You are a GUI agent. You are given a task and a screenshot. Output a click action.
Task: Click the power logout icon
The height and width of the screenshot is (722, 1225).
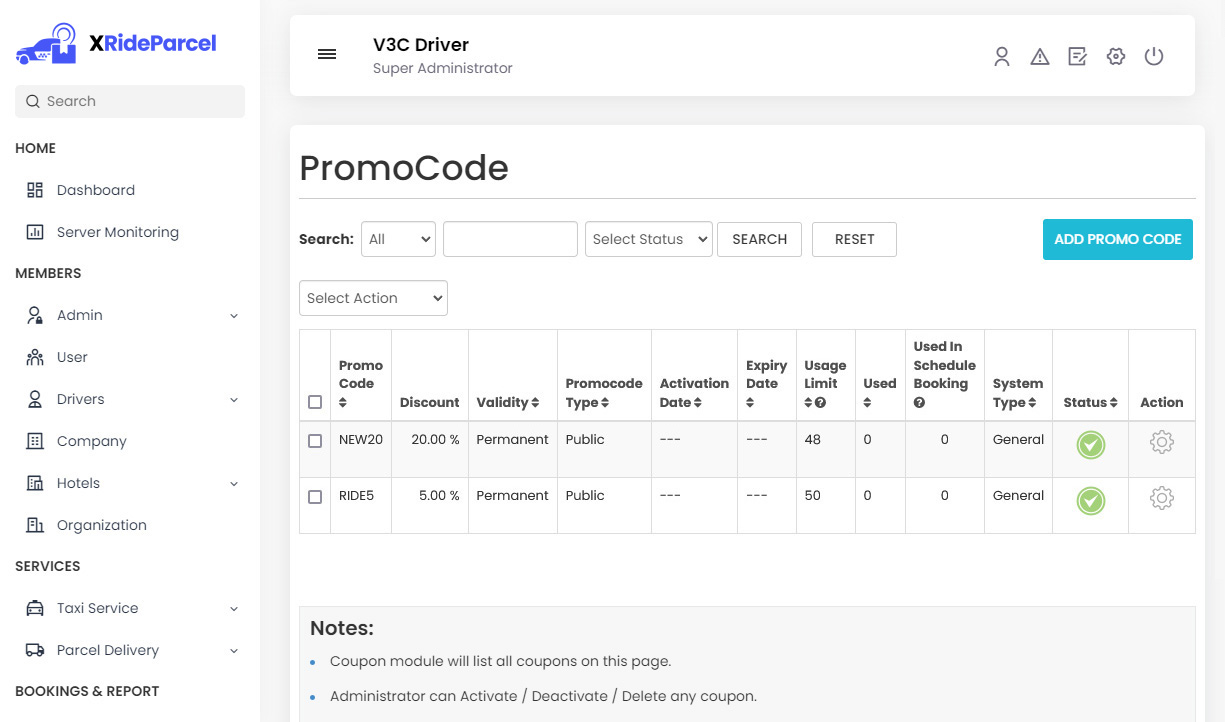[x=1154, y=57]
